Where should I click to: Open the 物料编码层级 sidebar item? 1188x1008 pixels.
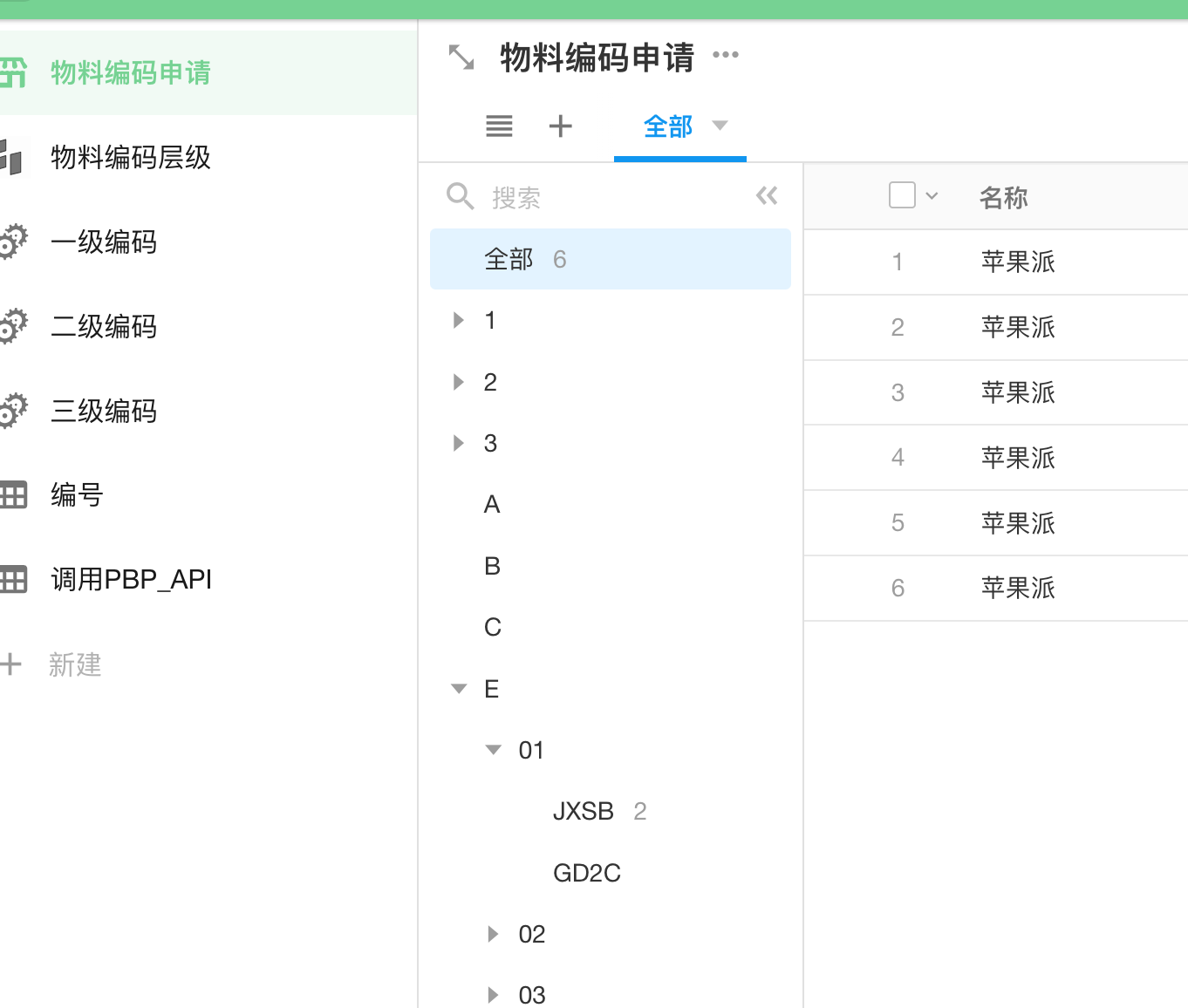[x=208, y=157]
